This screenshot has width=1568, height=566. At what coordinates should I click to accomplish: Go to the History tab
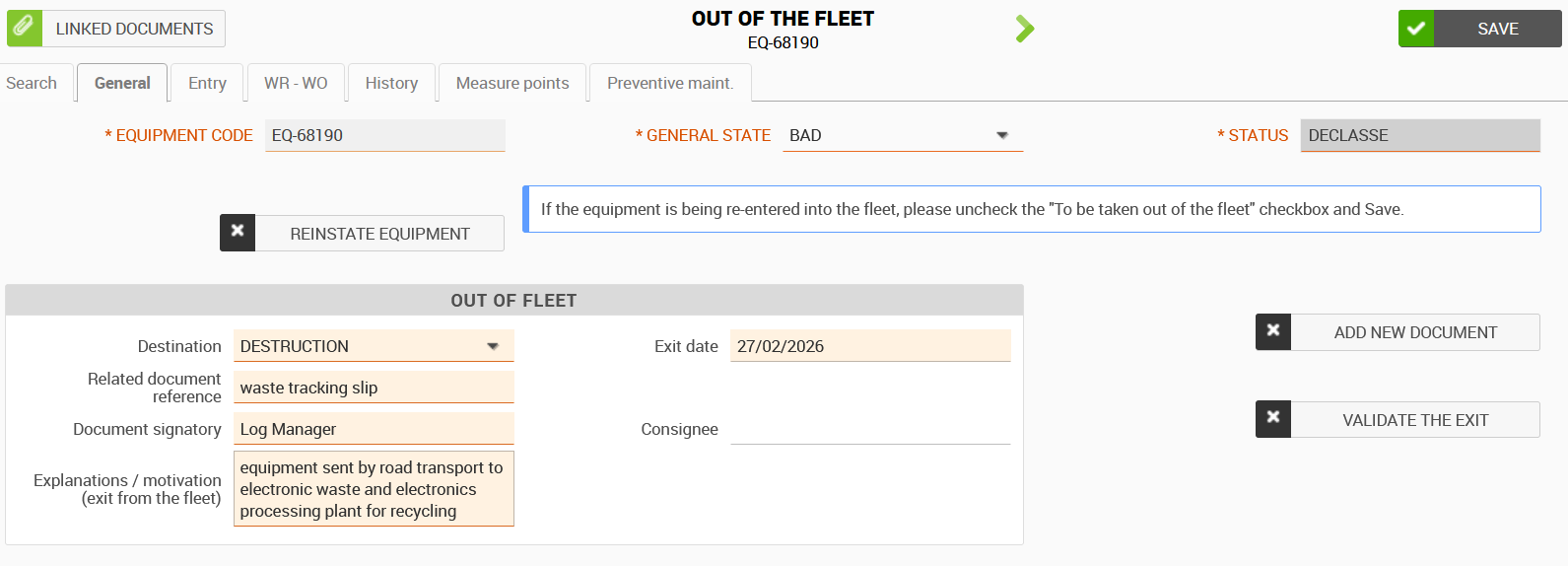click(x=391, y=83)
